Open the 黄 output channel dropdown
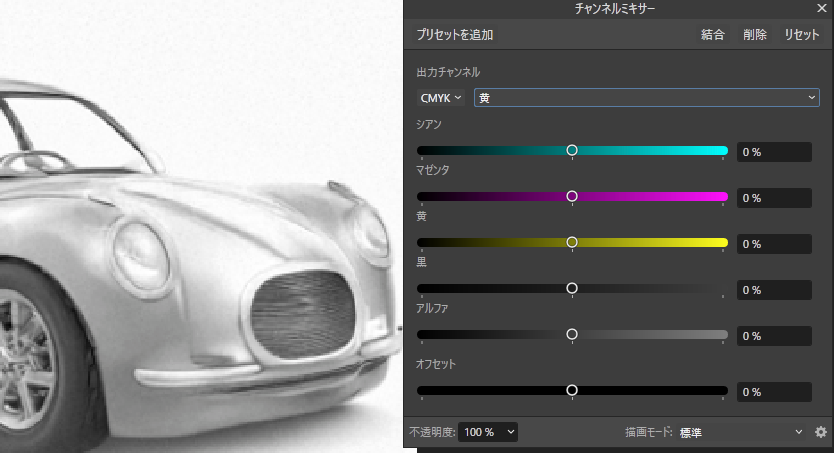The height and width of the screenshot is (453, 834). pos(647,98)
